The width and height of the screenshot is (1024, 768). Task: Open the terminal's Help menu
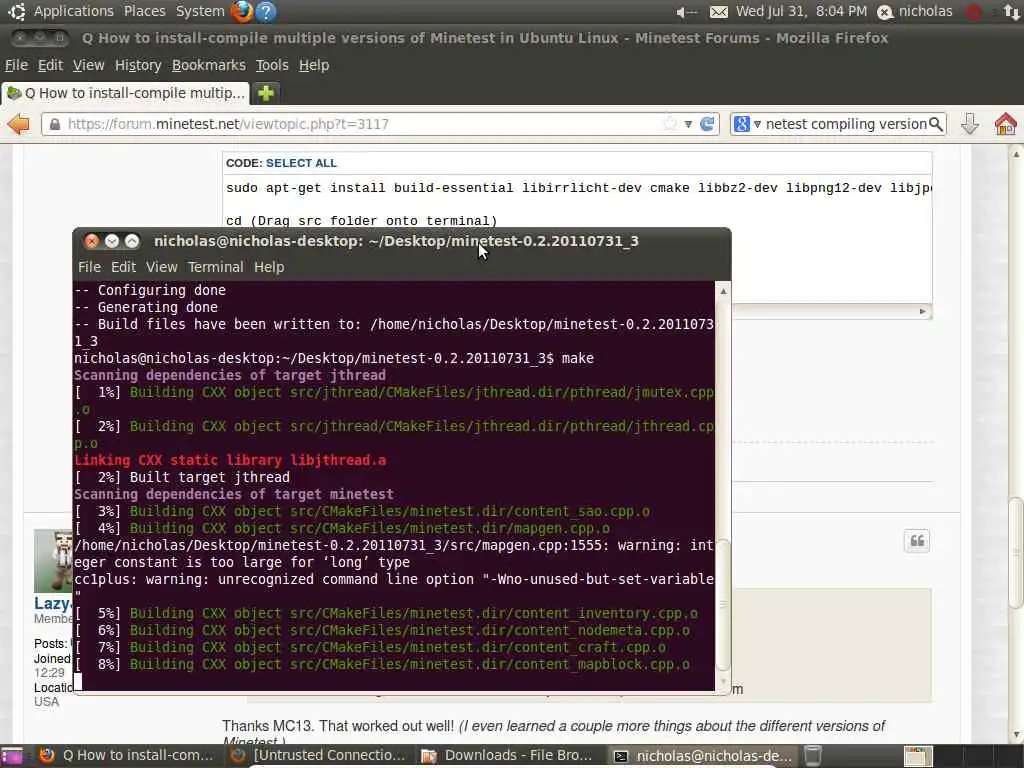pyautogui.click(x=269, y=267)
